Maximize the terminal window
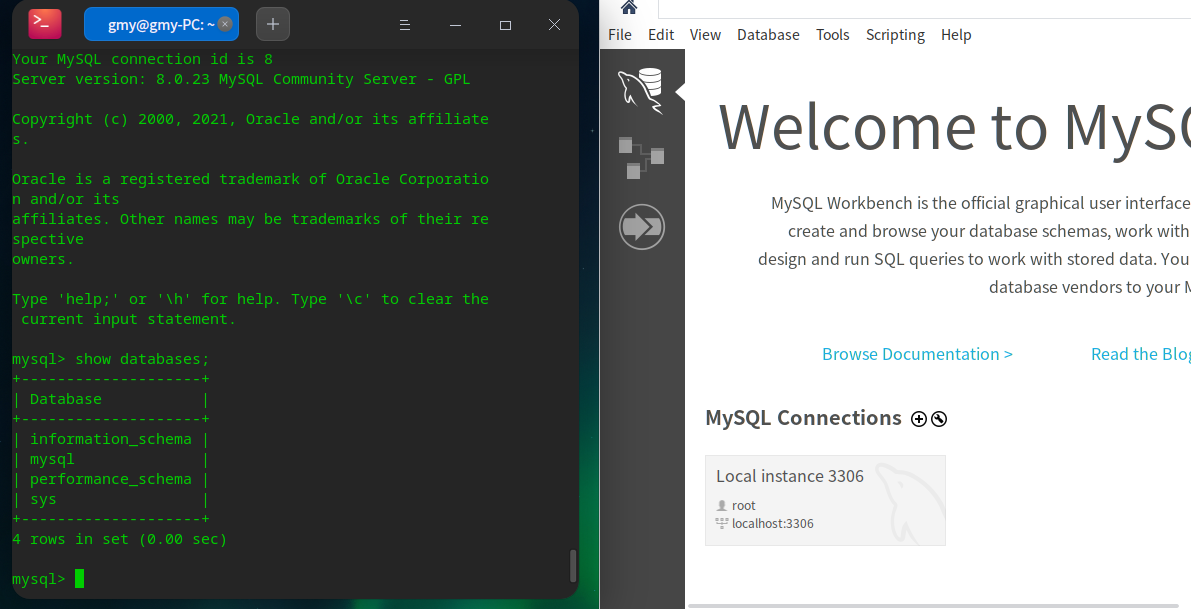 505,25
